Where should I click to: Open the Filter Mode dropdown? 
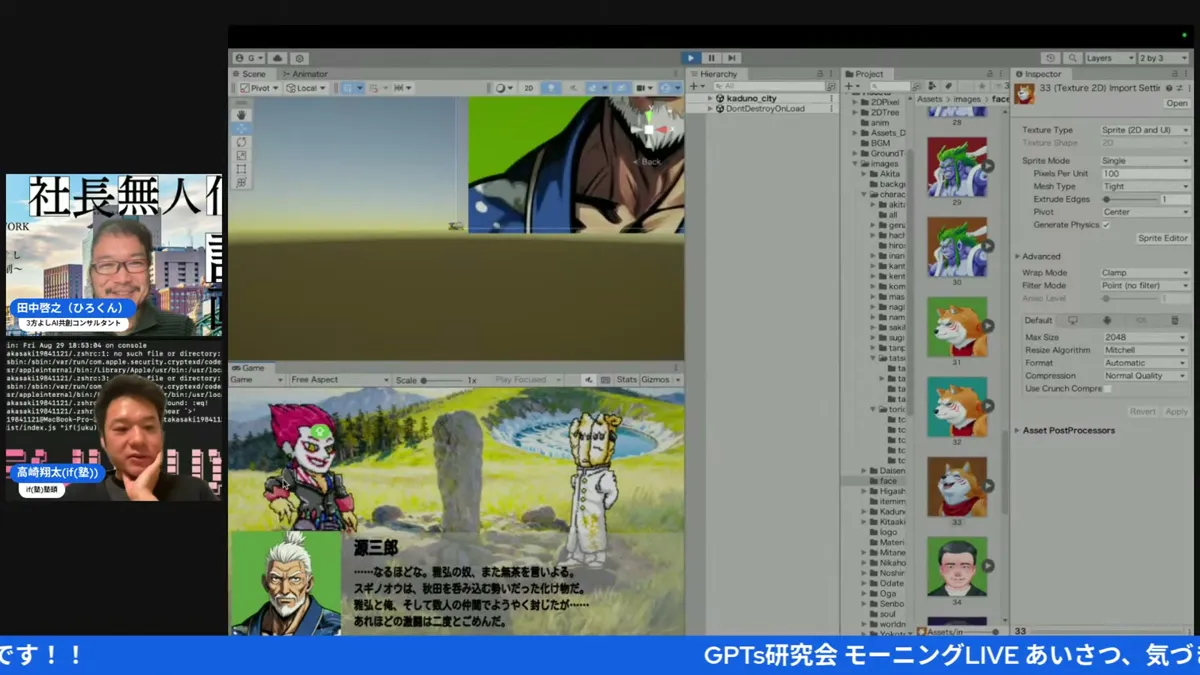tap(1144, 285)
